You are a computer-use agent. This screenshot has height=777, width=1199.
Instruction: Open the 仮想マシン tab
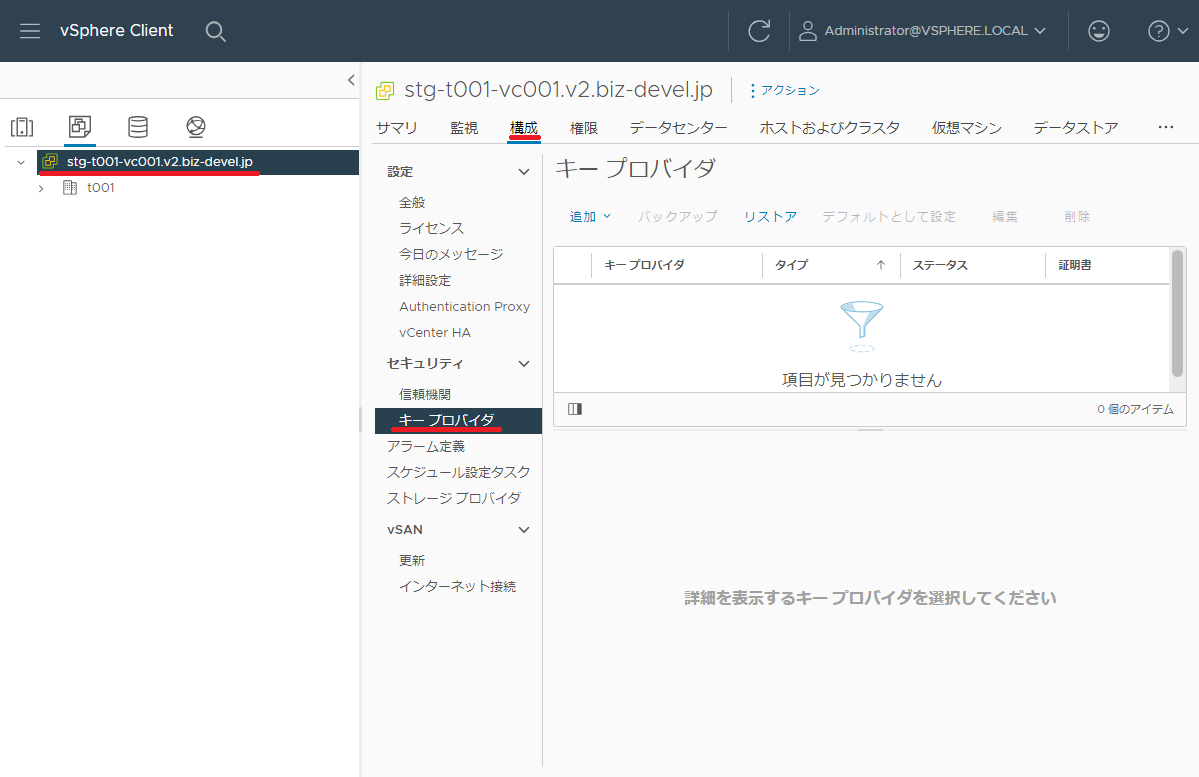[967, 128]
